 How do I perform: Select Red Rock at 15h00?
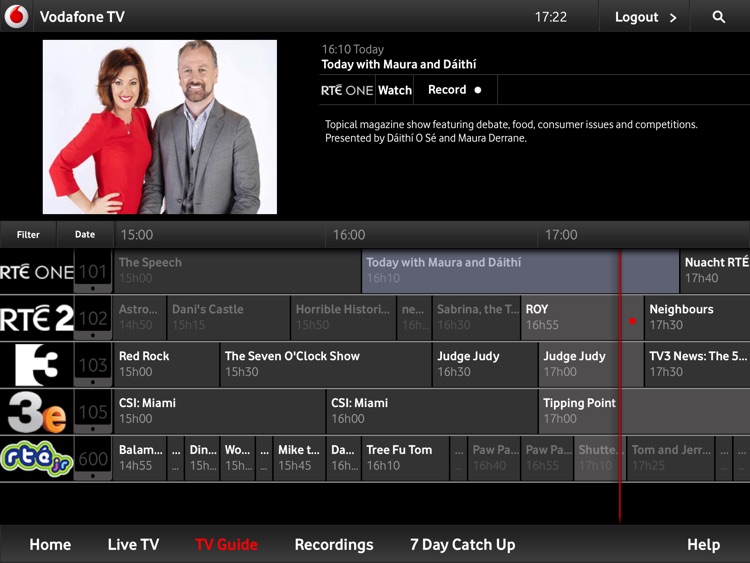[166, 365]
